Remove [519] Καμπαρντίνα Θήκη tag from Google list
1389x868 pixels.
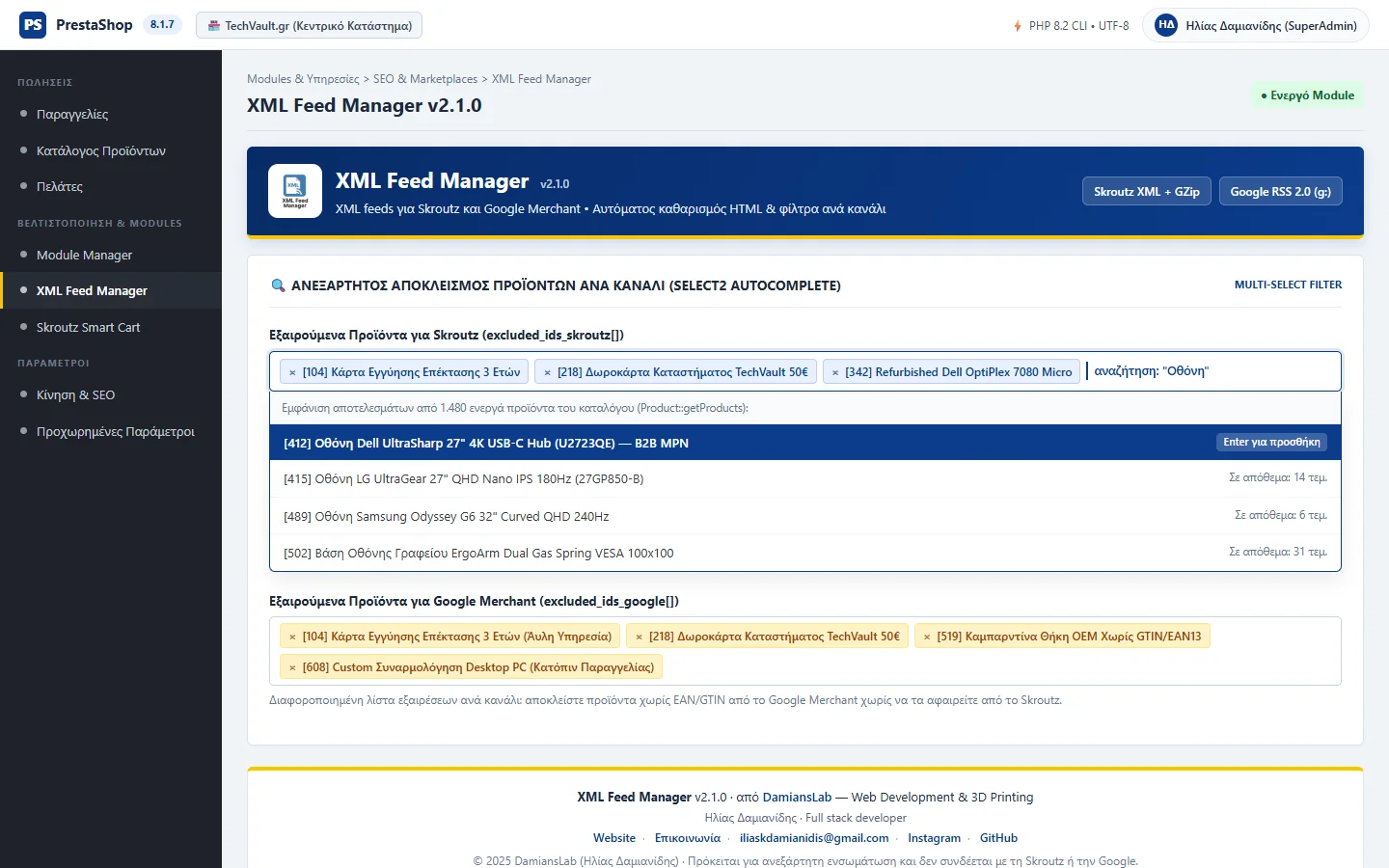[927, 637]
